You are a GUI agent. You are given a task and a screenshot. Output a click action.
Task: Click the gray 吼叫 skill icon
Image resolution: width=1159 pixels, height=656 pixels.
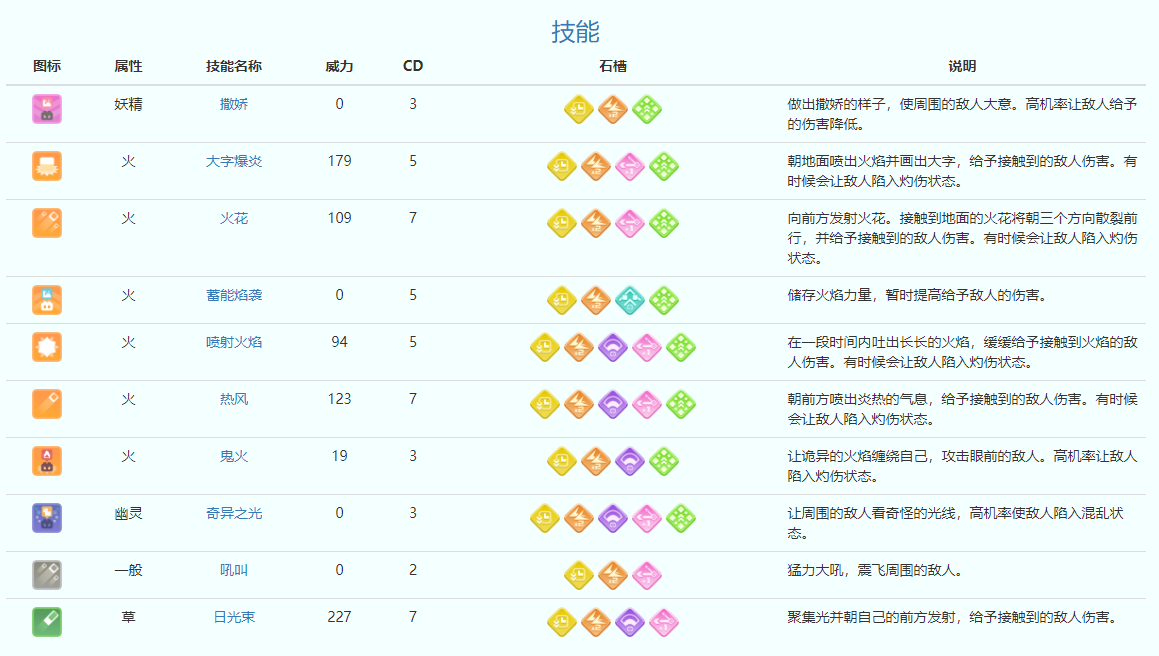click(47, 575)
